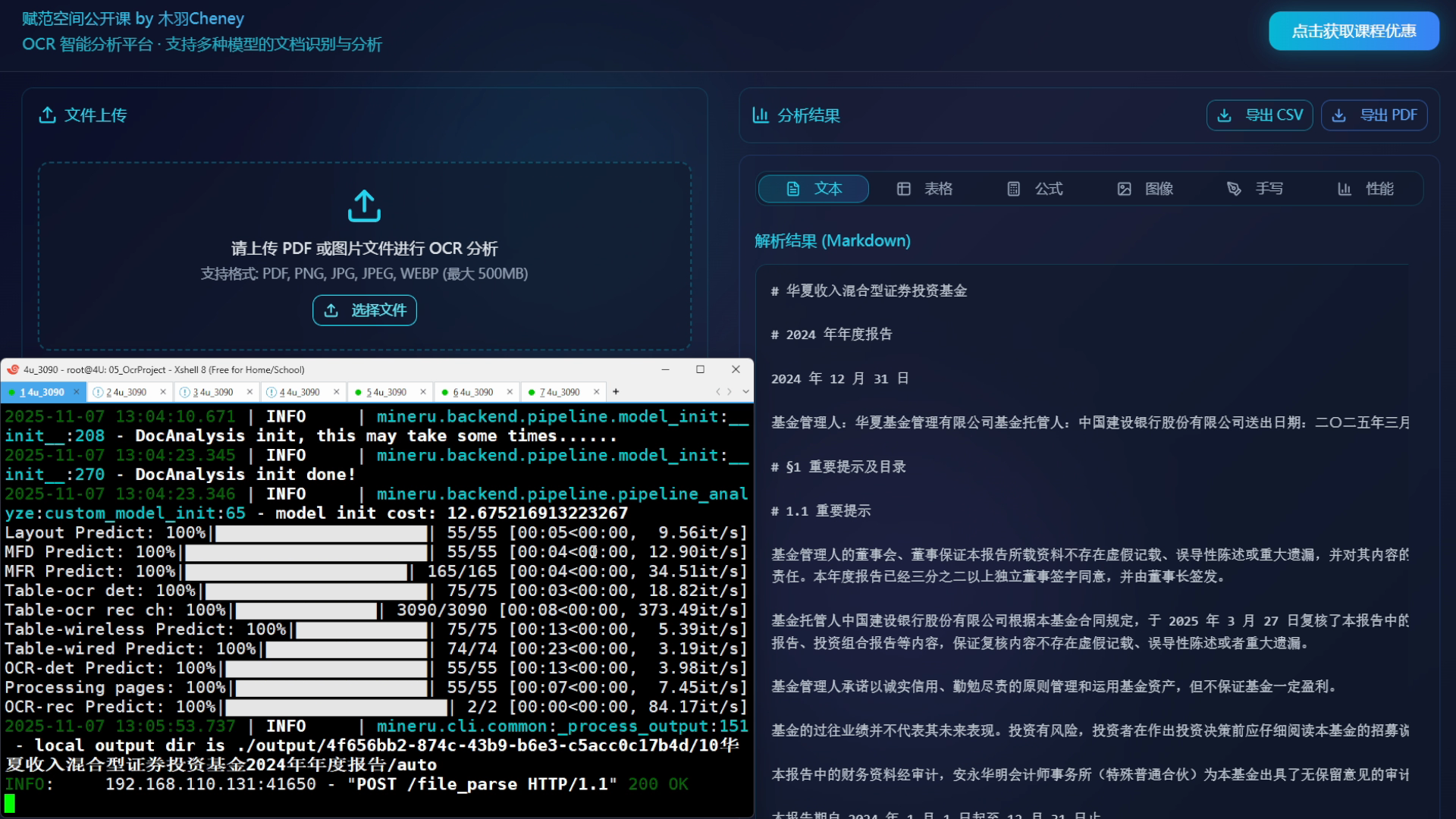Click heading # 华夏收入混合型证券投资基金

(869, 291)
